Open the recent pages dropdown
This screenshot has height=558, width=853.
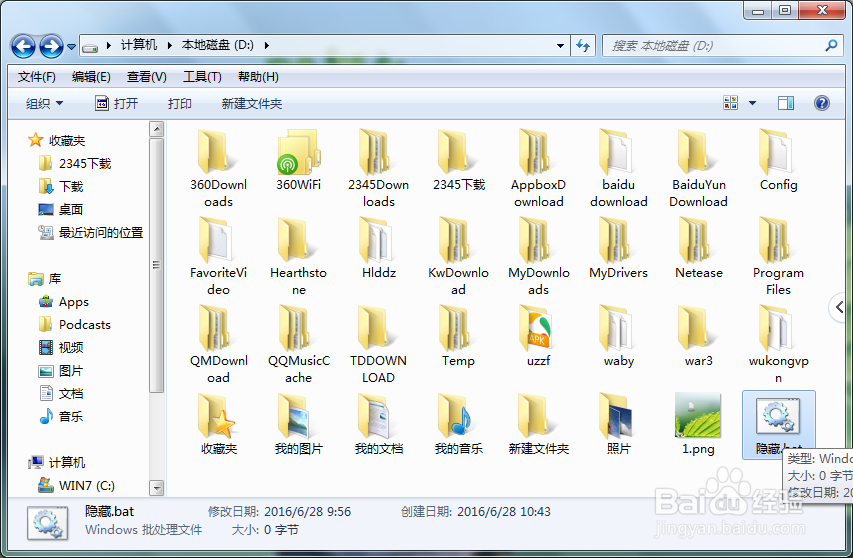71,47
